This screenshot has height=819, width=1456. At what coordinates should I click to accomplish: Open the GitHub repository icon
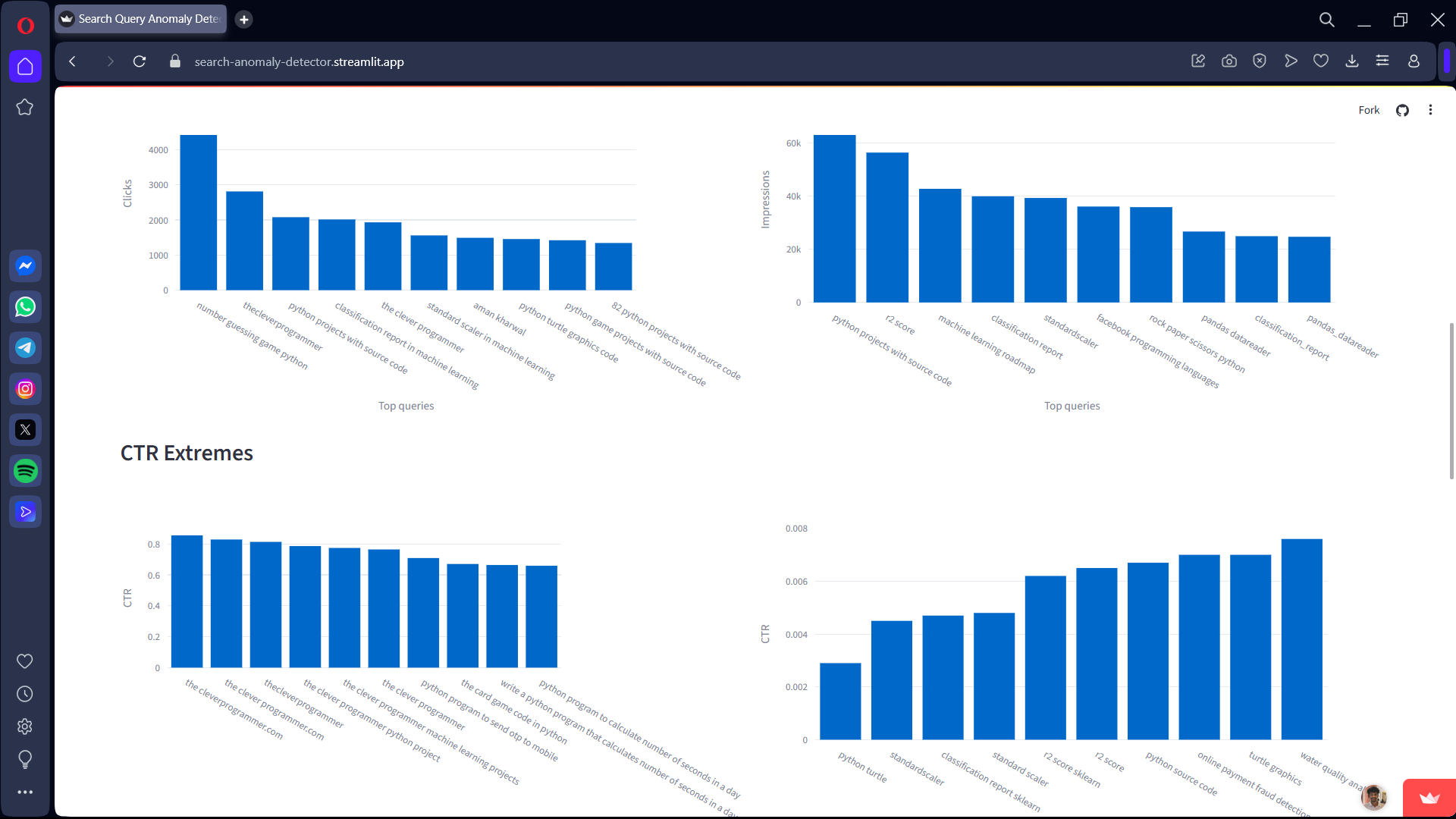[x=1402, y=111]
